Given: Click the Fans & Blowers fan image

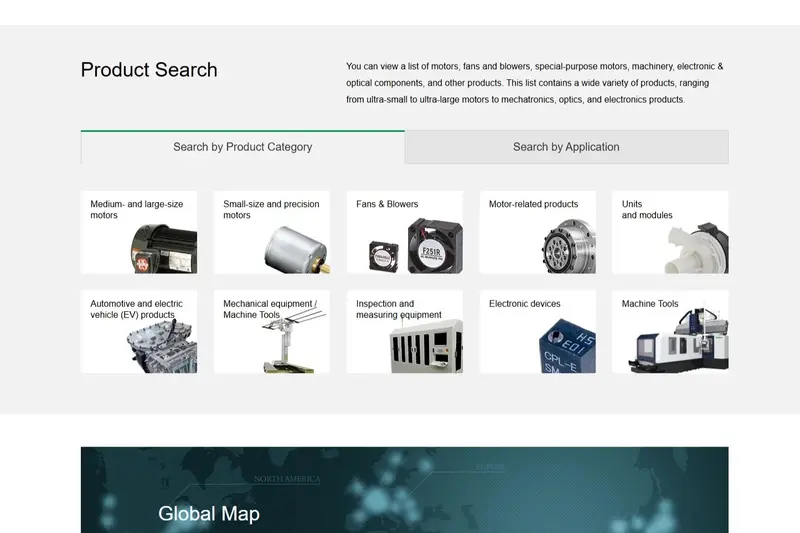Looking at the screenshot, I should tap(416, 246).
